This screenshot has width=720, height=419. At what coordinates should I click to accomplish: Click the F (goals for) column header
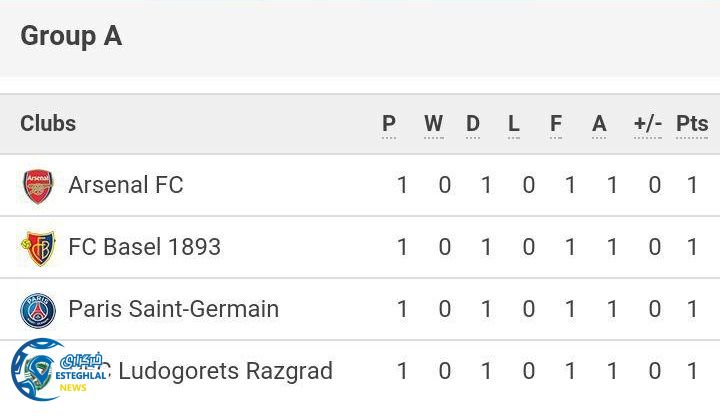click(x=556, y=124)
